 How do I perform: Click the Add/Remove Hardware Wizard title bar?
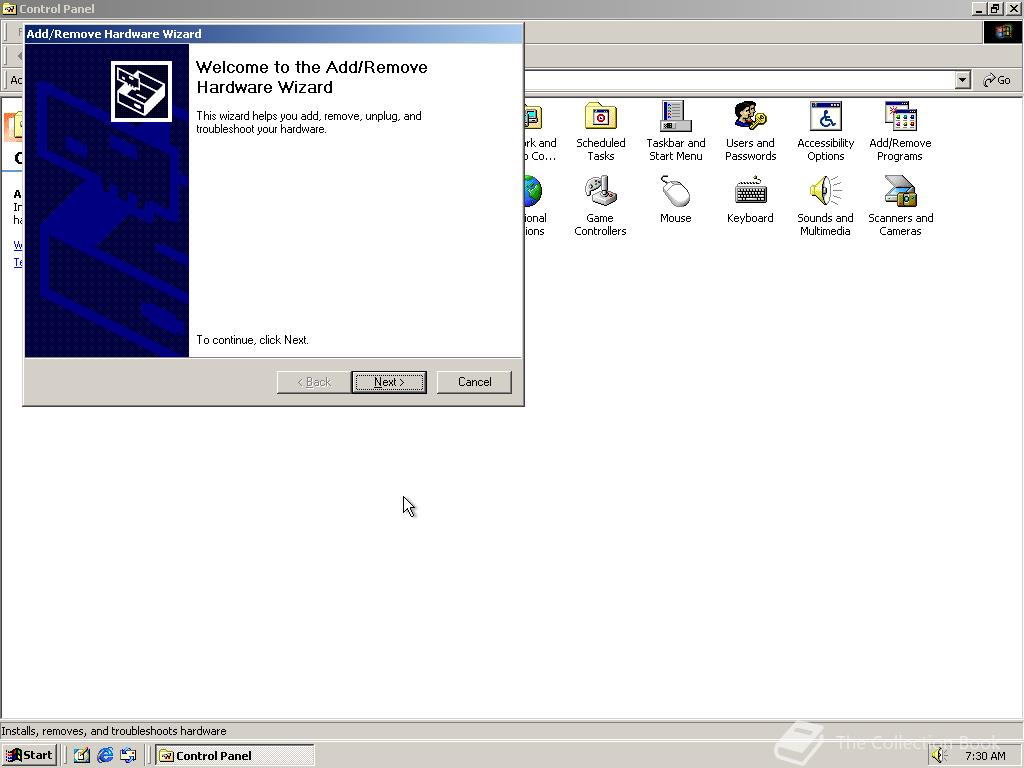273,34
